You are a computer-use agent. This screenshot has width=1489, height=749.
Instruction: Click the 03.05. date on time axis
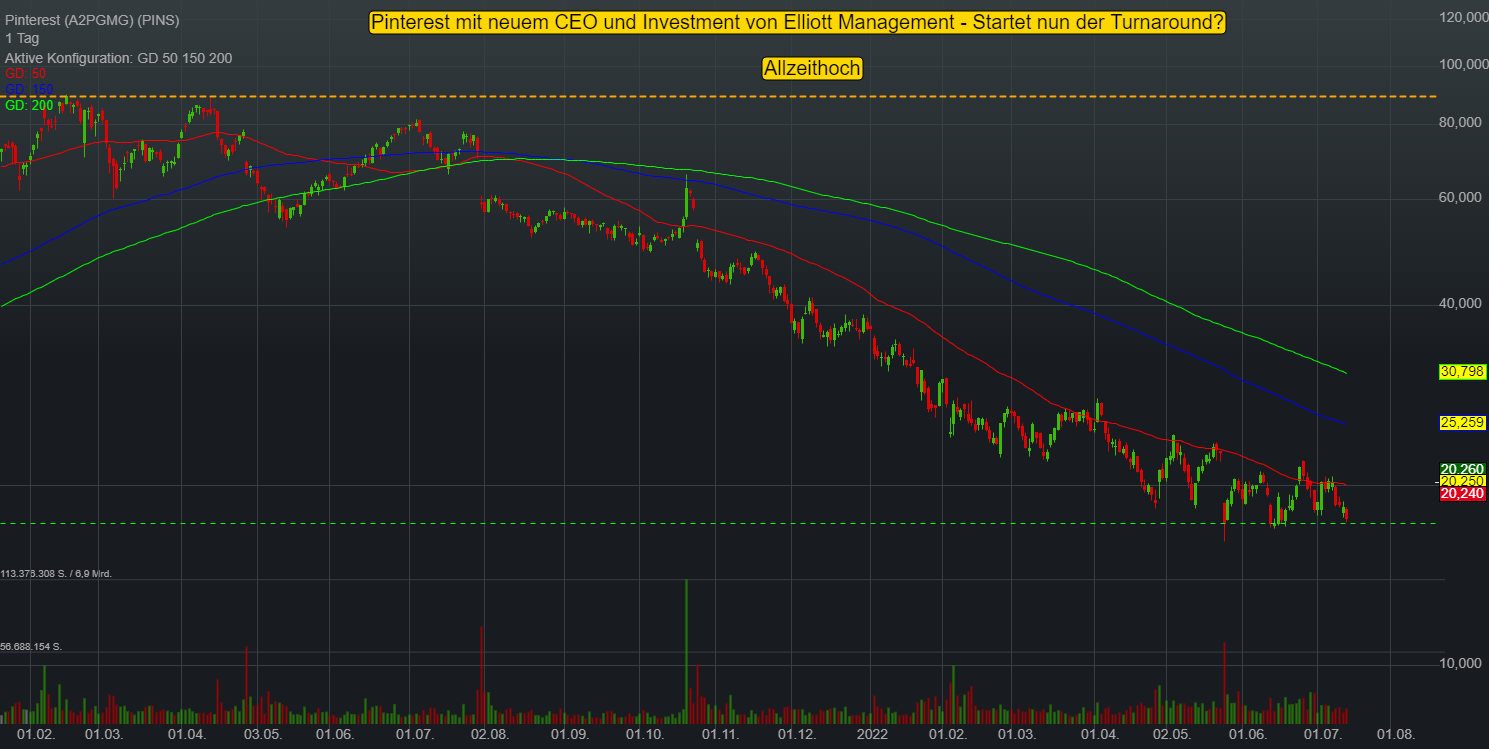click(264, 735)
